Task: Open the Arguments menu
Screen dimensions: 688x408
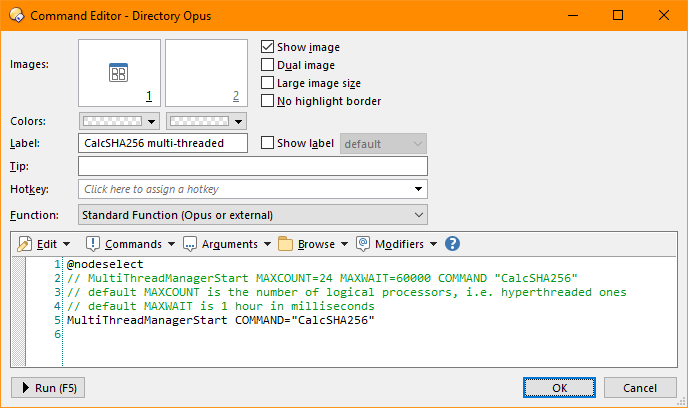Action: click(x=230, y=244)
